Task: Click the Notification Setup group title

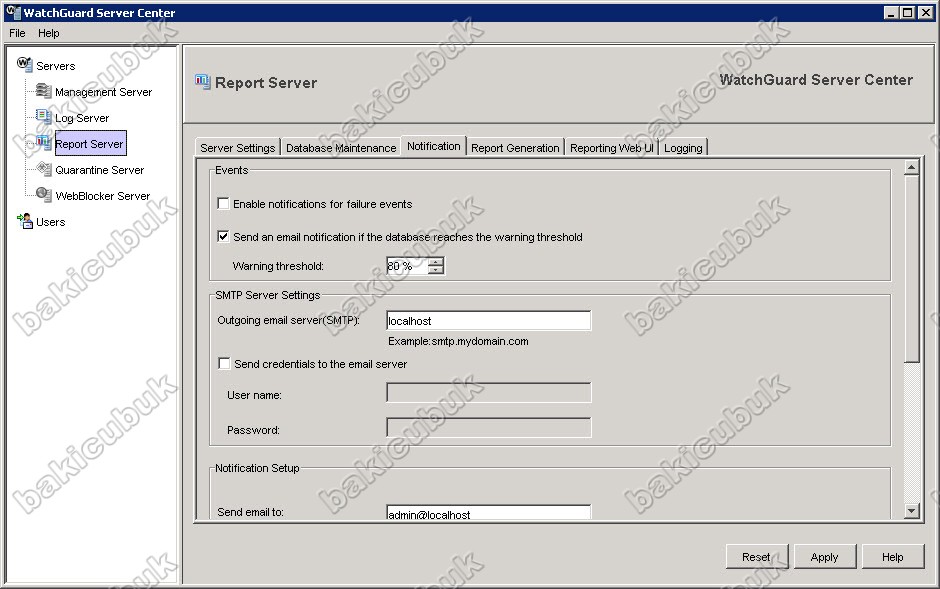Action: (x=257, y=468)
